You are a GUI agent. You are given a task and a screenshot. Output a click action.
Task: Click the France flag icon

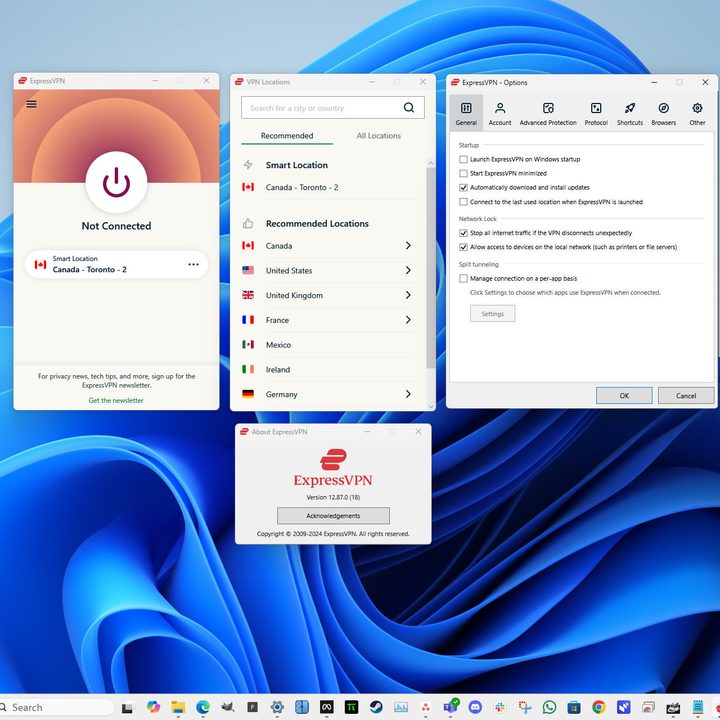click(x=248, y=320)
